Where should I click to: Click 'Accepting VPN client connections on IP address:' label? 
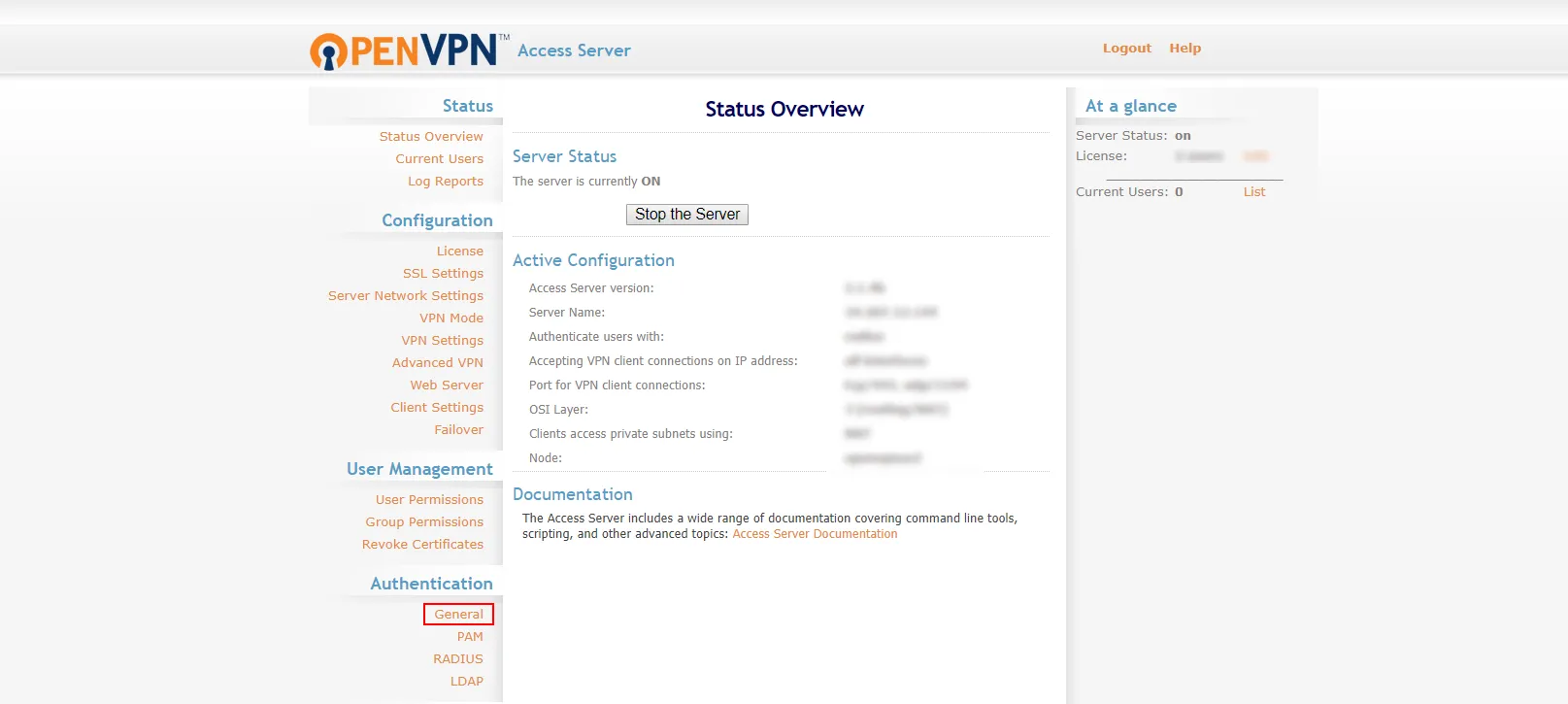(x=663, y=361)
